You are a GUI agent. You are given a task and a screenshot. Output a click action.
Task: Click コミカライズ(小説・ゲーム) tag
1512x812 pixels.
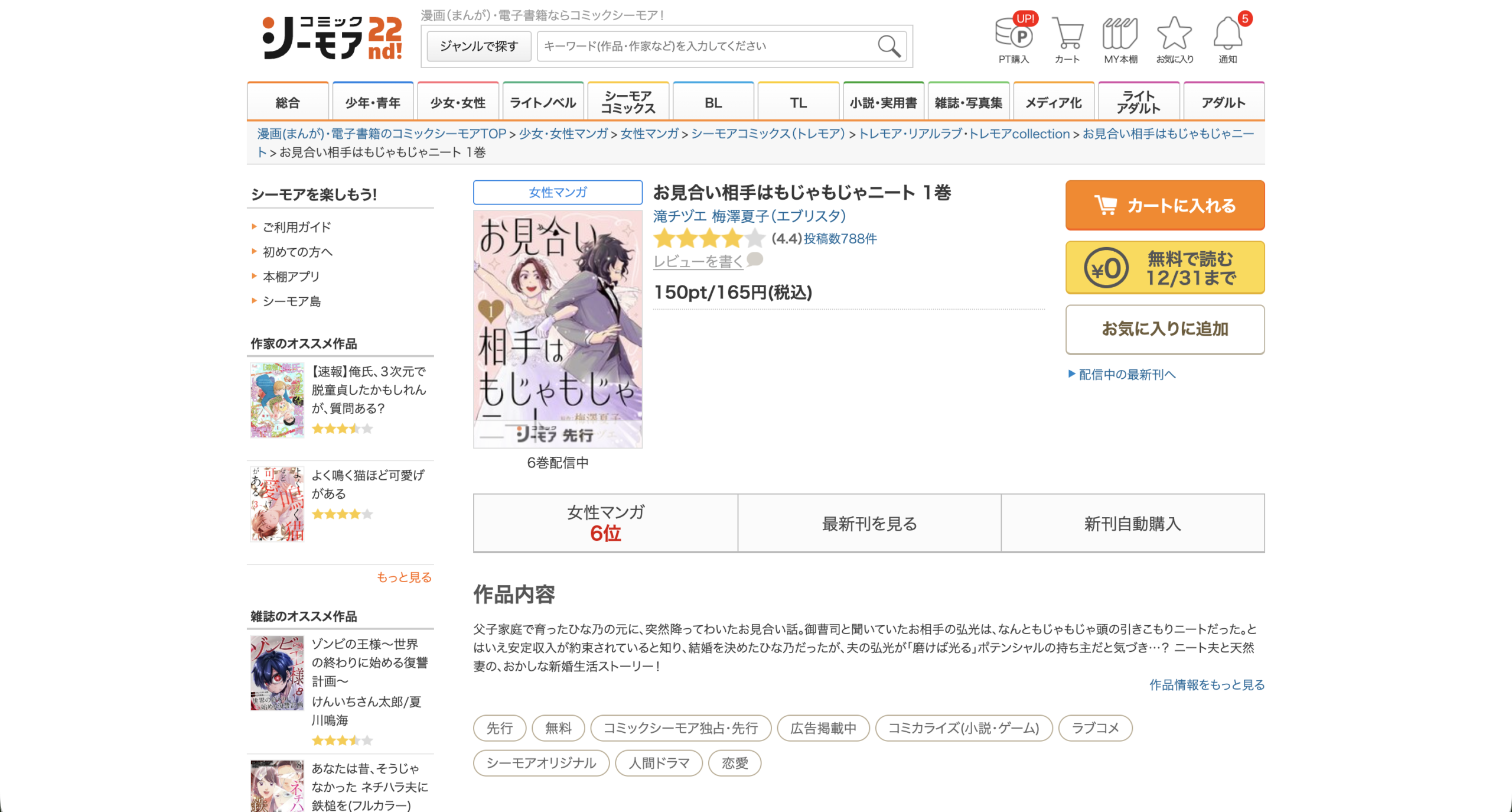(964, 728)
